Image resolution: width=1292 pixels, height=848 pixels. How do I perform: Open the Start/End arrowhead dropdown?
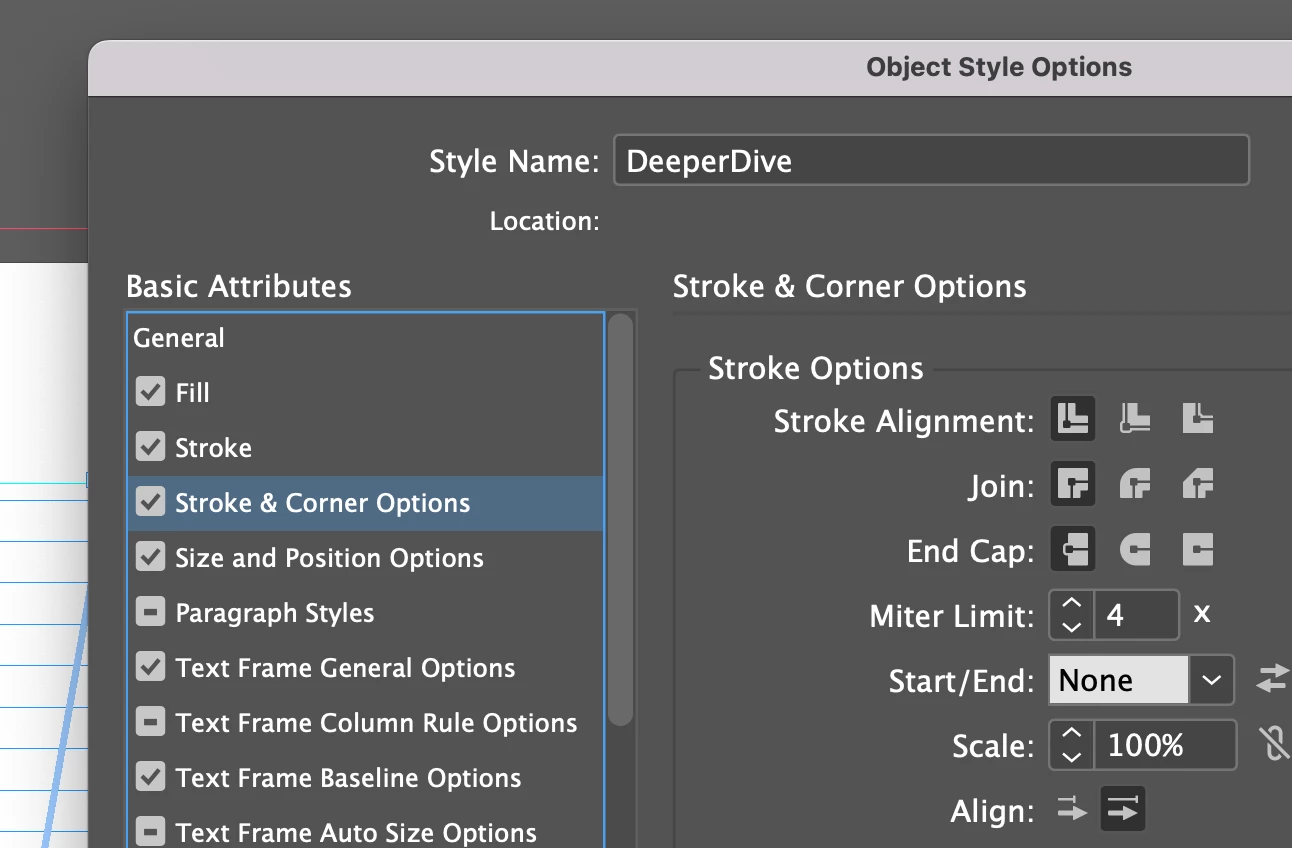(1211, 680)
